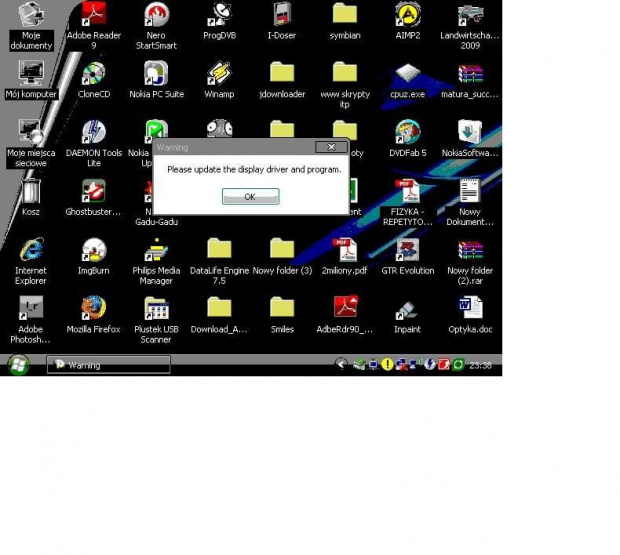620x555 pixels.
Task: Close the Warning dialog window
Action: (x=331, y=147)
